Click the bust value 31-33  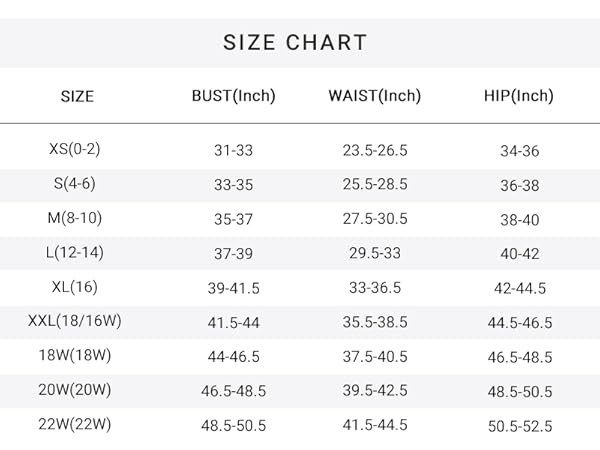click(x=233, y=150)
